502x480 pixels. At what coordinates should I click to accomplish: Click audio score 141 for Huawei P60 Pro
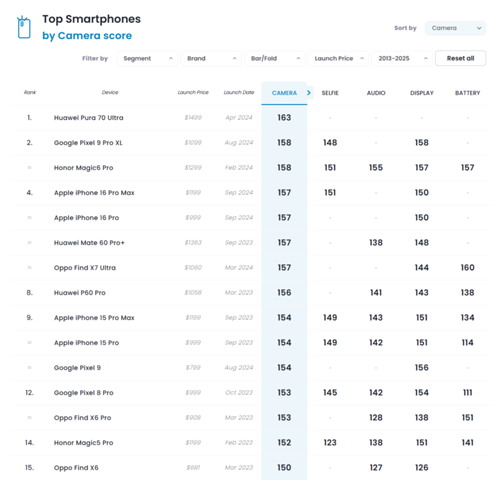coord(376,293)
